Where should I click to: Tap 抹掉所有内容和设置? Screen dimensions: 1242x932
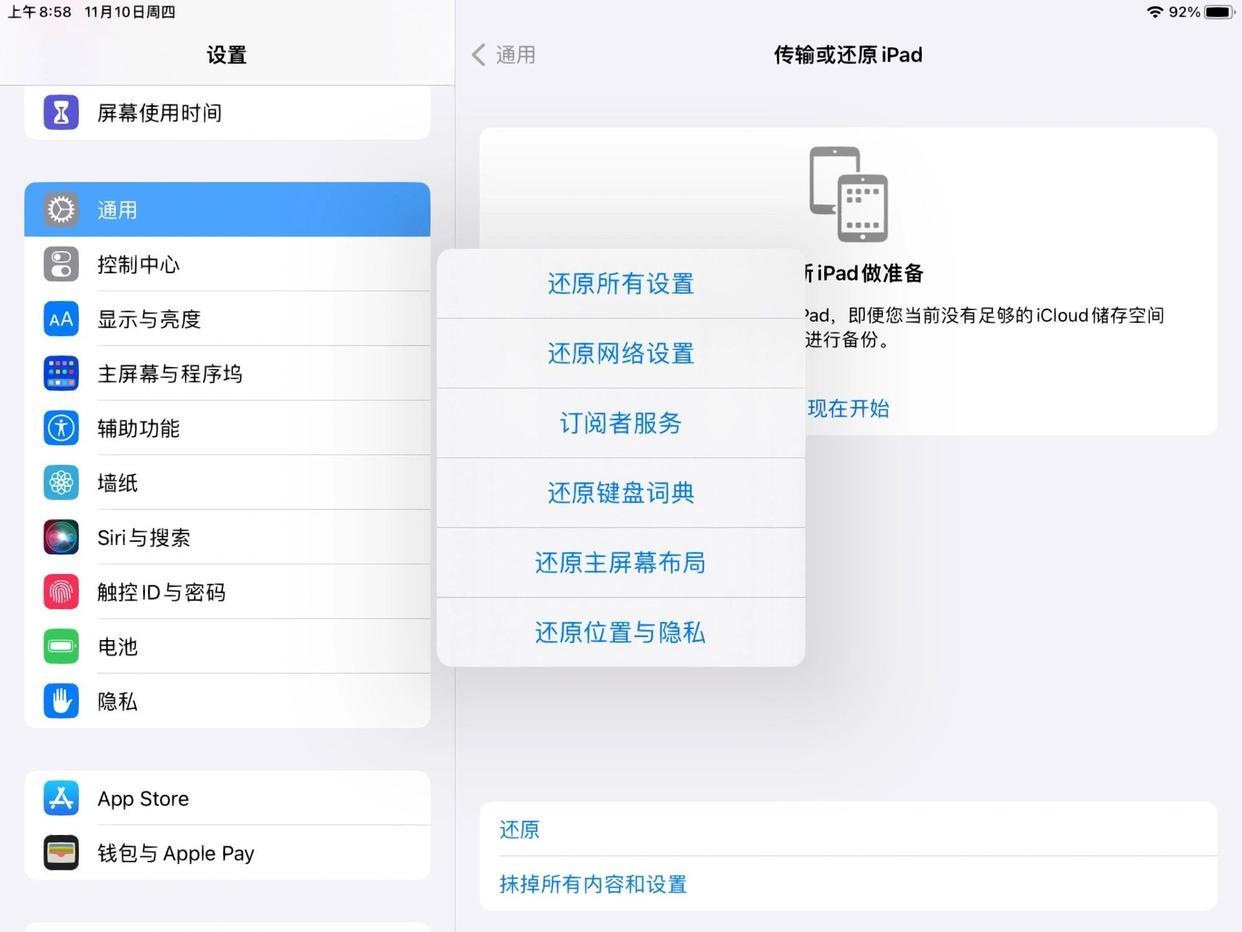[592, 884]
